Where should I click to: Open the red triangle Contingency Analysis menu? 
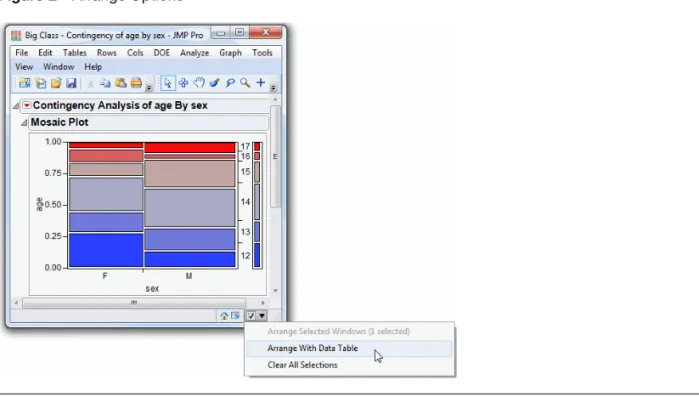pos(27,106)
